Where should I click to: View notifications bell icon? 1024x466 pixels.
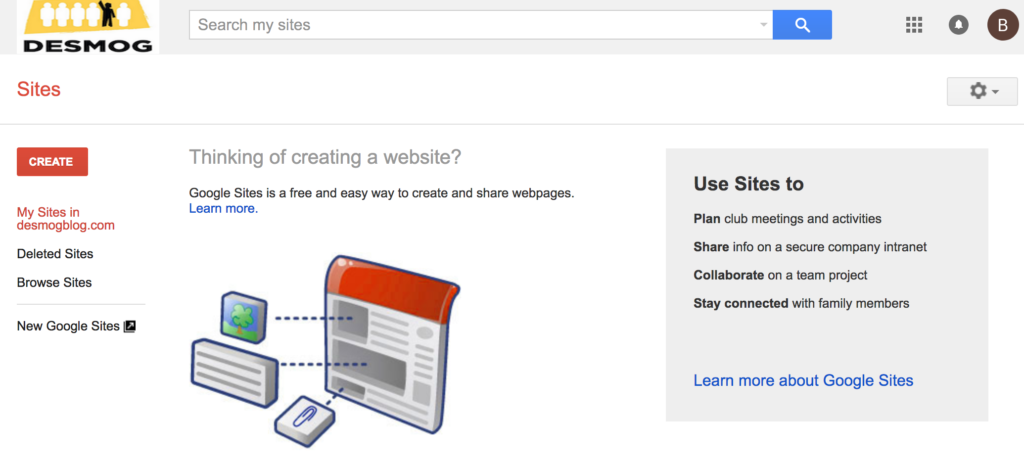click(x=958, y=25)
